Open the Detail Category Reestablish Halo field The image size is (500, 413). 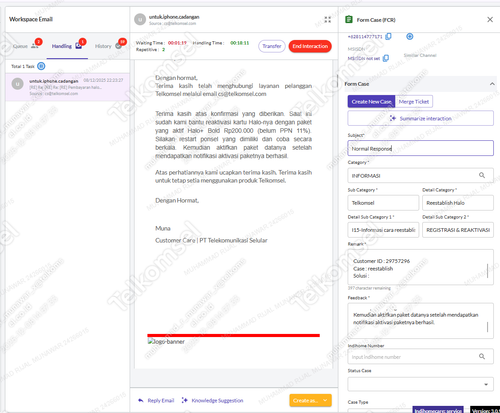[x=458, y=203]
